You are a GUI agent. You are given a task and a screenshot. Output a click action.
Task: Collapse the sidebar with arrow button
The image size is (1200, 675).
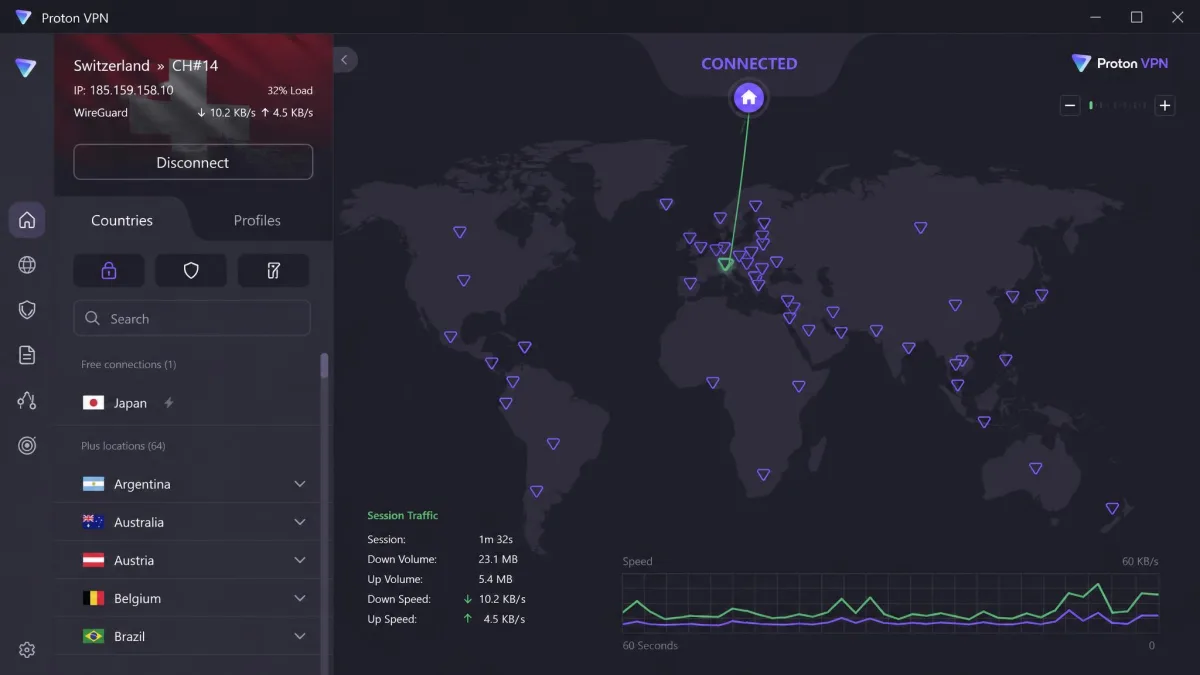tap(344, 60)
